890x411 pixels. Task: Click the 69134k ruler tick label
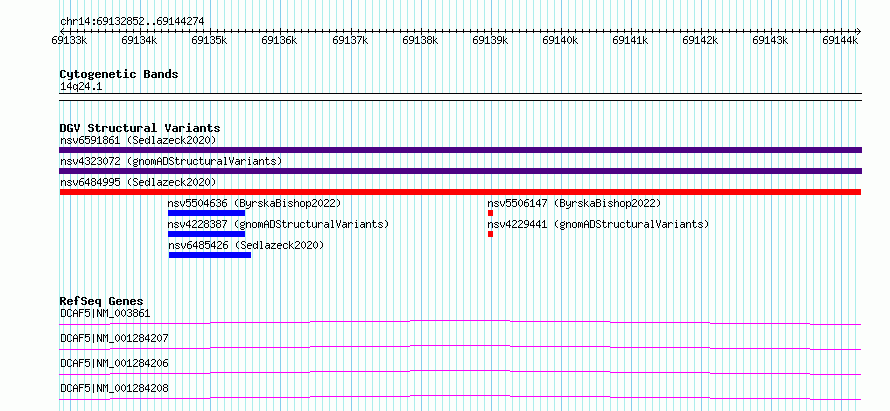(x=138, y=40)
